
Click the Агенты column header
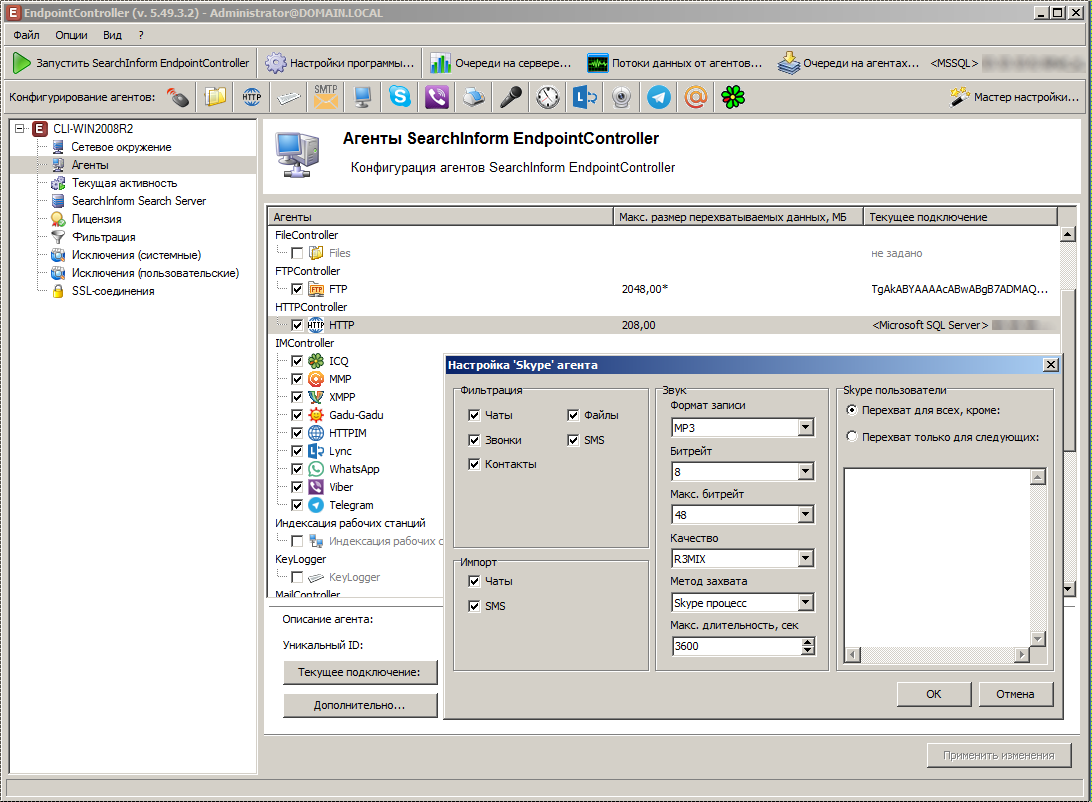click(x=440, y=217)
